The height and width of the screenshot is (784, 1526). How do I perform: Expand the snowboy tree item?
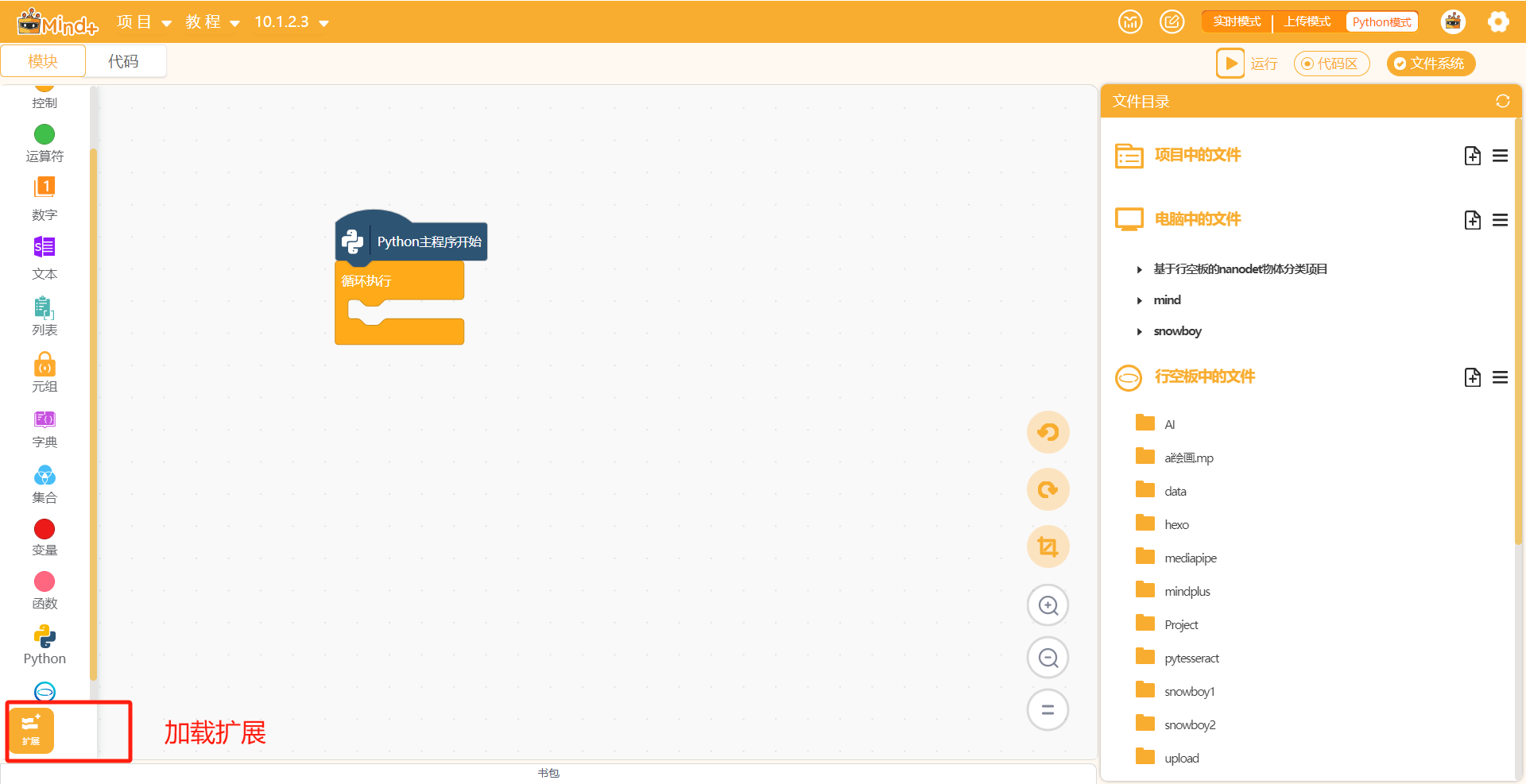point(1139,331)
